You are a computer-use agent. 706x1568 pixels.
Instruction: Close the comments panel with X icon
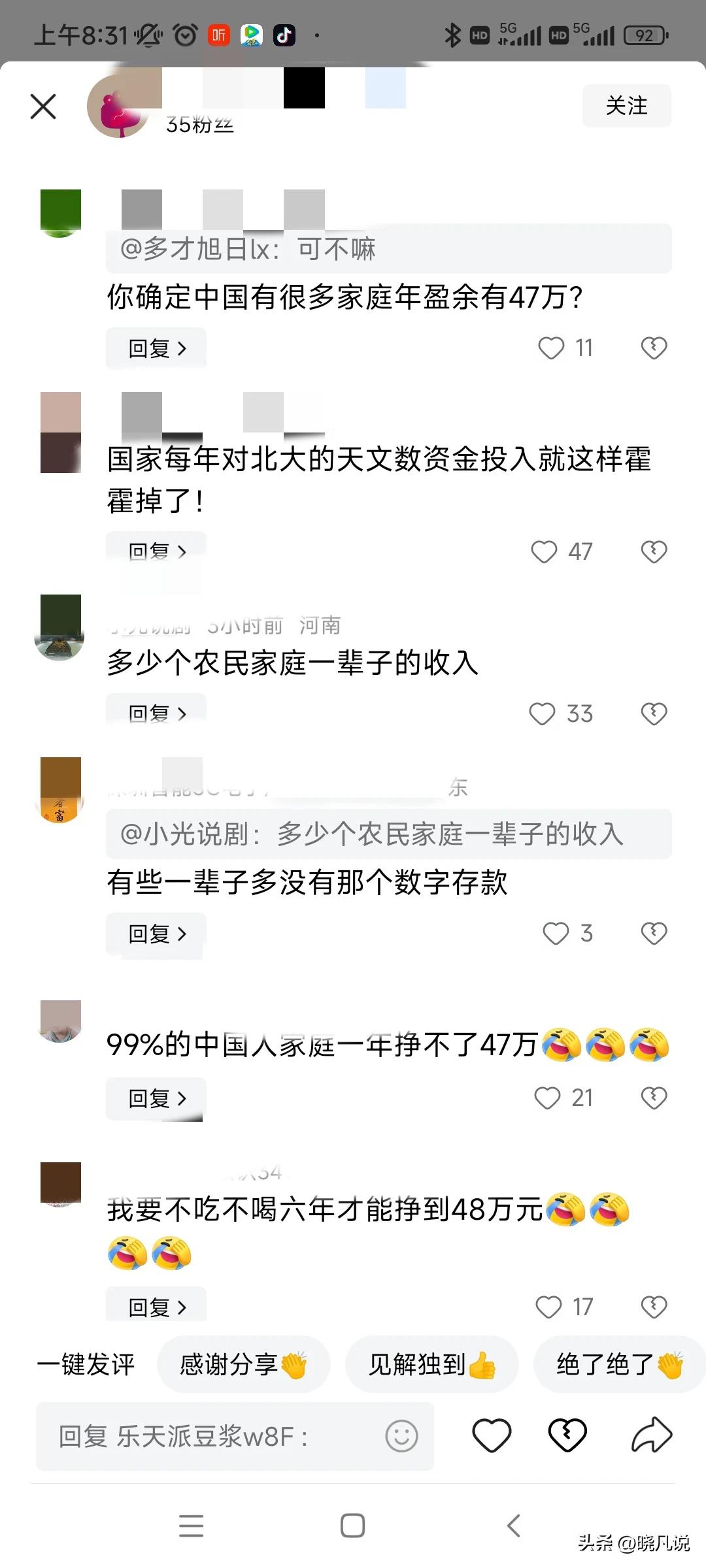(x=43, y=106)
